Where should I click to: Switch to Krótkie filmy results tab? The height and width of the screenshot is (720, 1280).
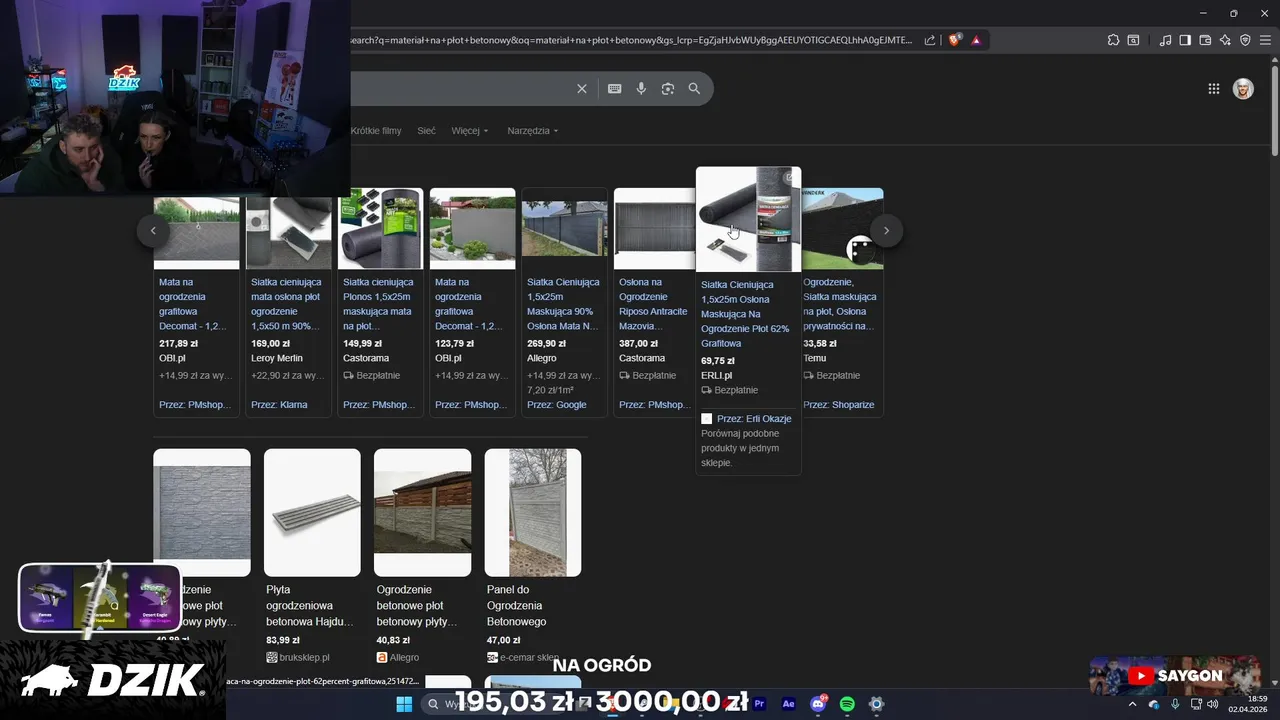[x=376, y=131]
